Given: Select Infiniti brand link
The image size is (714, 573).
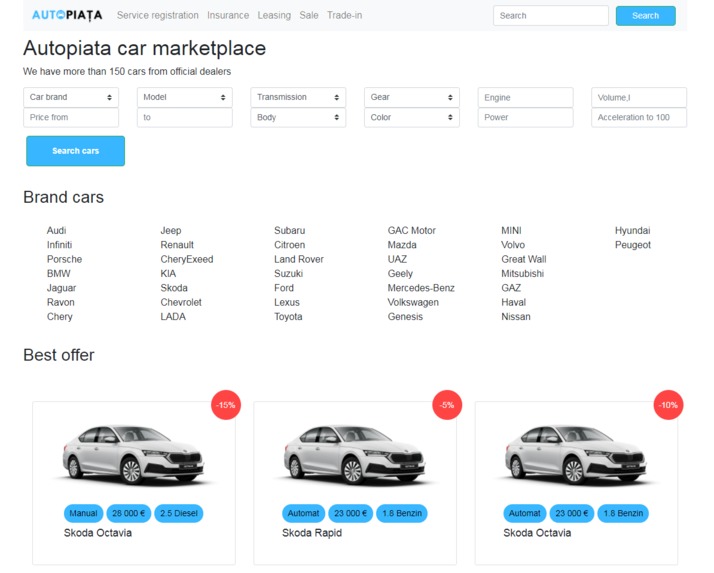Looking at the screenshot, I should (x=60, y=245).
